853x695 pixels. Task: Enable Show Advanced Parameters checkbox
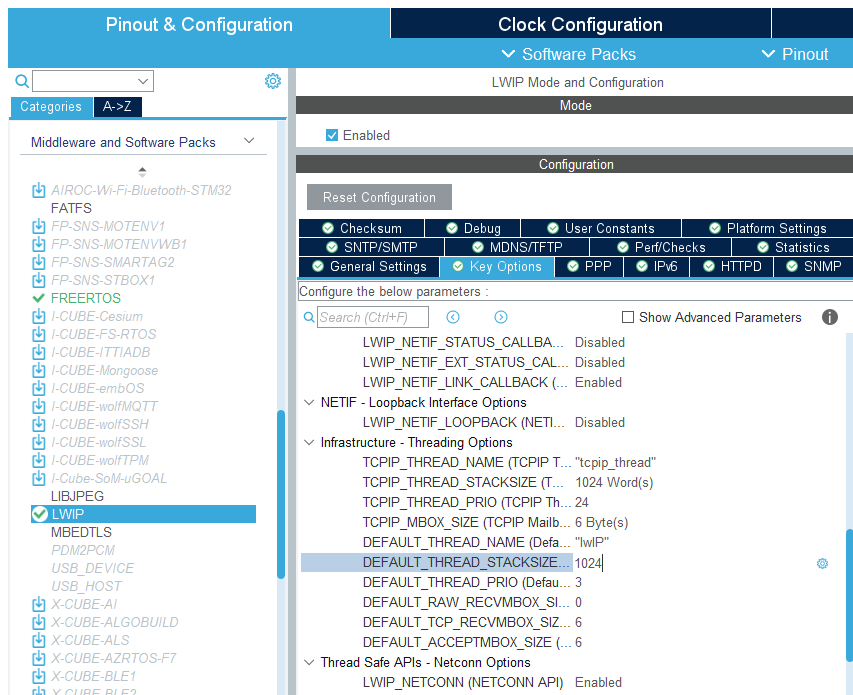coord(628,317)
